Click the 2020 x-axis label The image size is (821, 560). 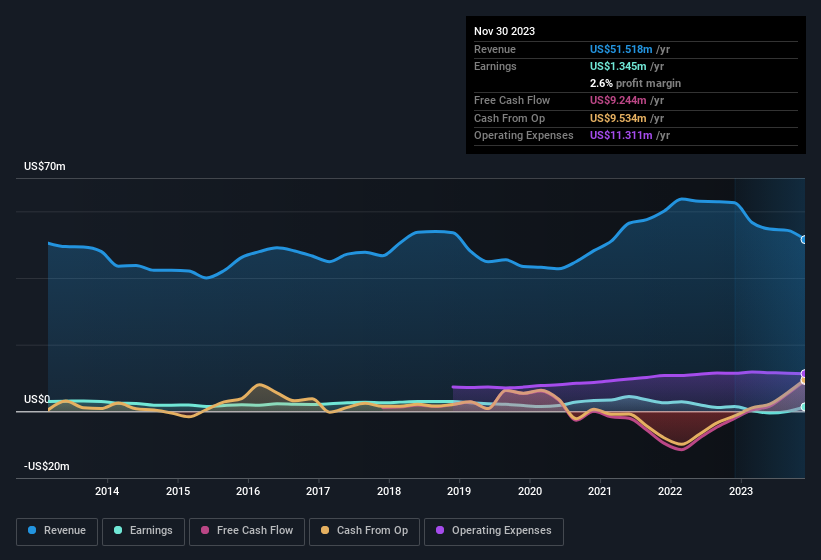click(530, 491)
